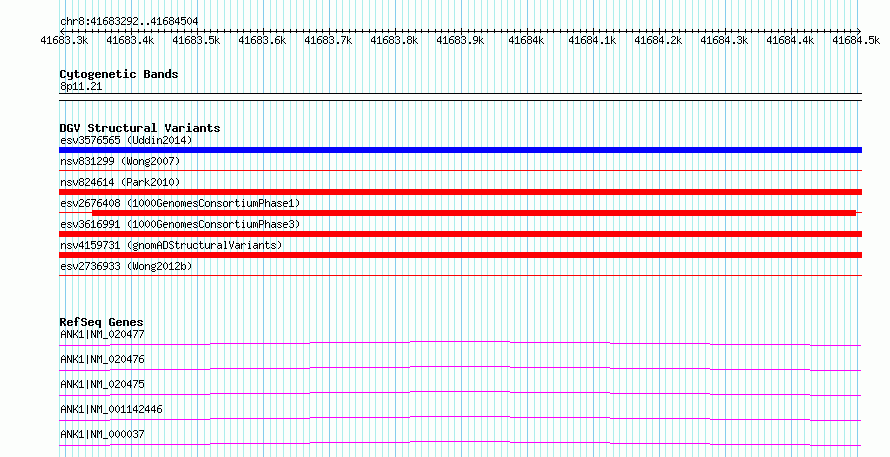Click the blue esv3576565 variant bar
Image resolution: width=890 pixels, height=457 pixels.
(x=460, y=150)
